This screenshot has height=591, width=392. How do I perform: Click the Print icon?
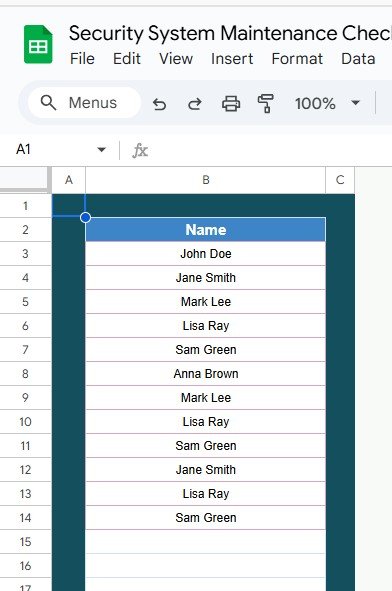pos(231,103)
